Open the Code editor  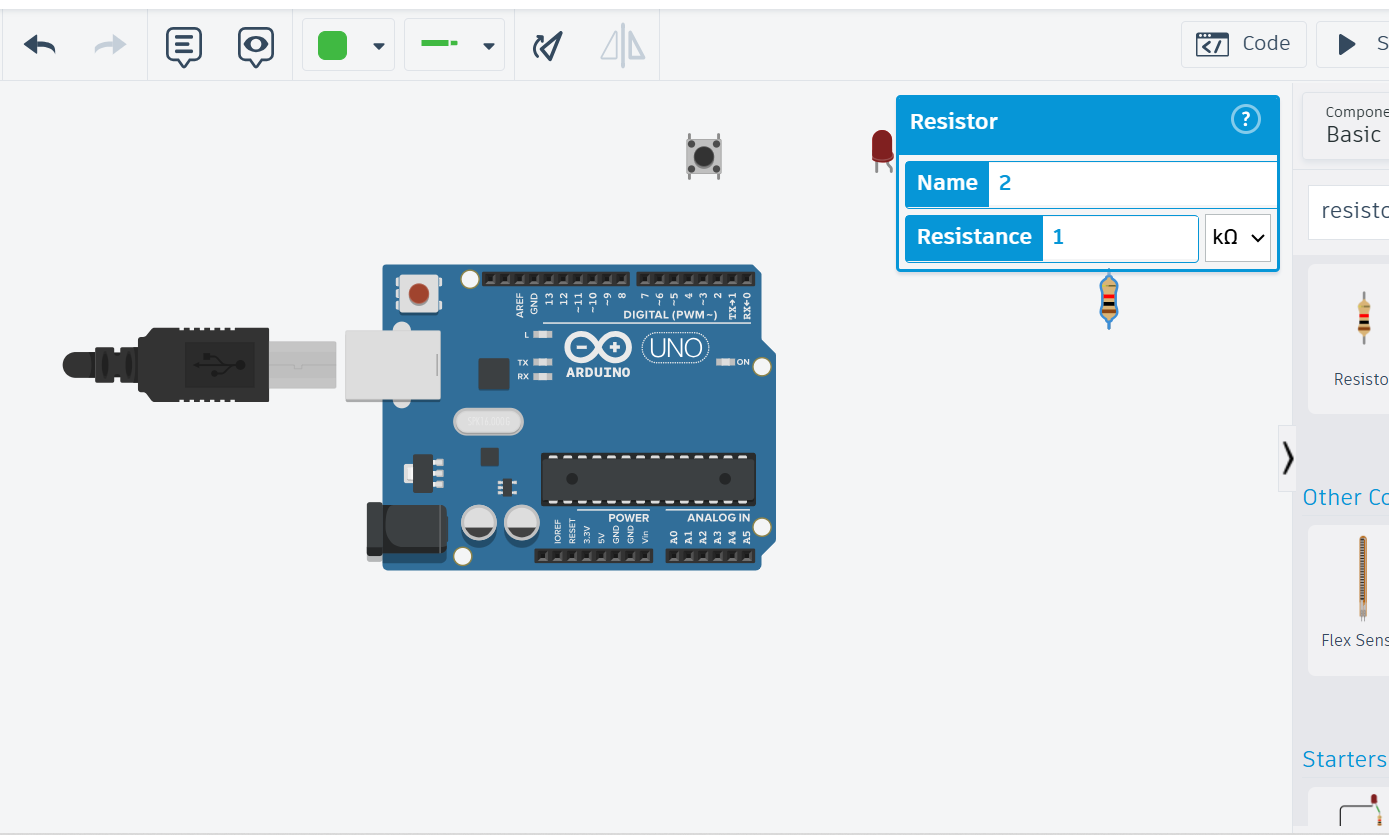click(x=1243, y=44)
